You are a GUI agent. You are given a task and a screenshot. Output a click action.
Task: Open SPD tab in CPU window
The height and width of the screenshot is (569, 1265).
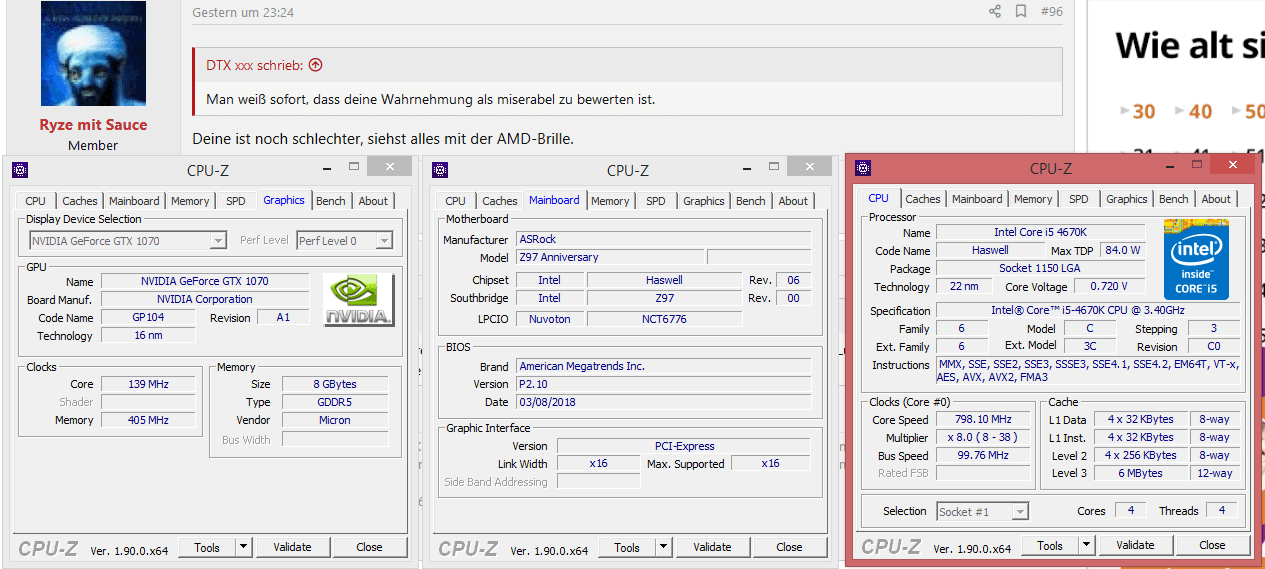tap(1079, 199)
